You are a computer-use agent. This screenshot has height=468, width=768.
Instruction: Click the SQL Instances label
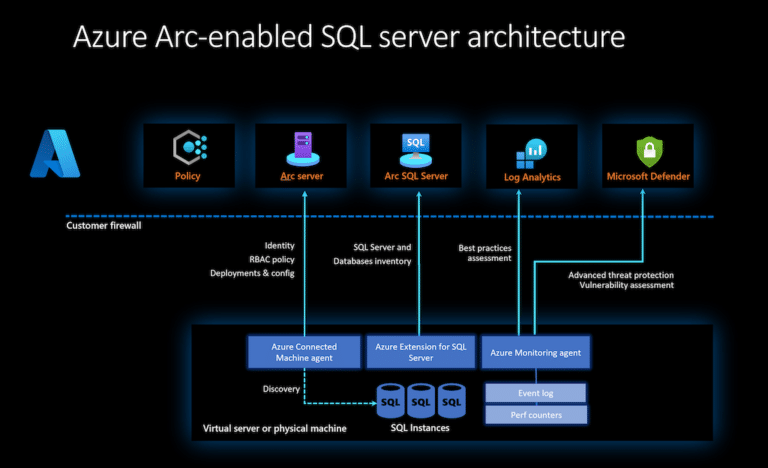point(420,428)
